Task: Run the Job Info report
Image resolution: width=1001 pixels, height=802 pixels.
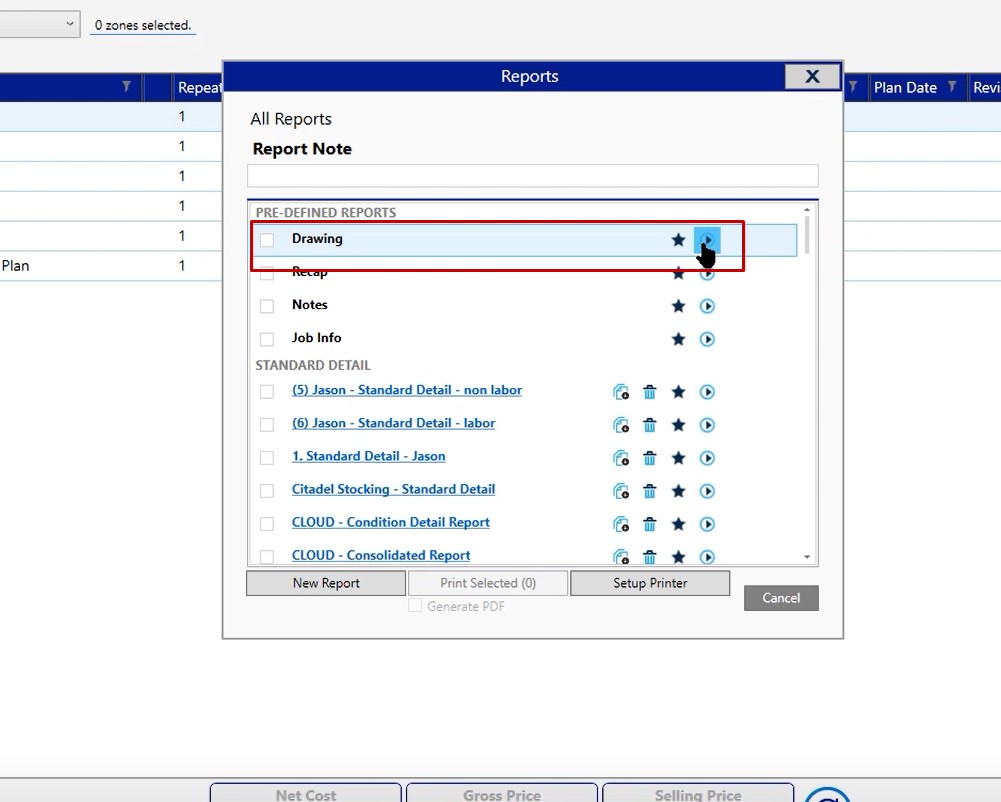Action: point(707,339)
